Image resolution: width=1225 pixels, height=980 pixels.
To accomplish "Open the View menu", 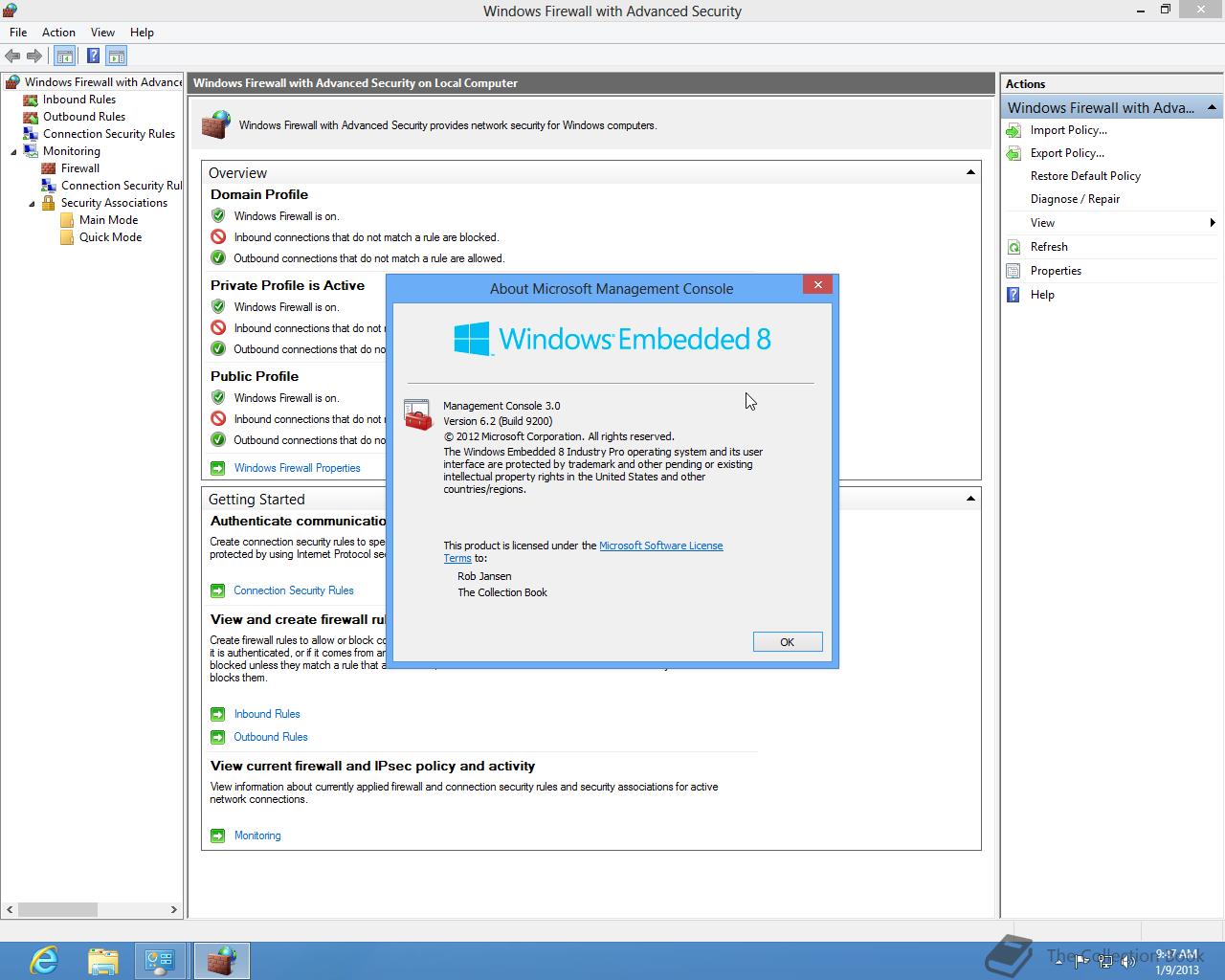I will click(102, 32).
